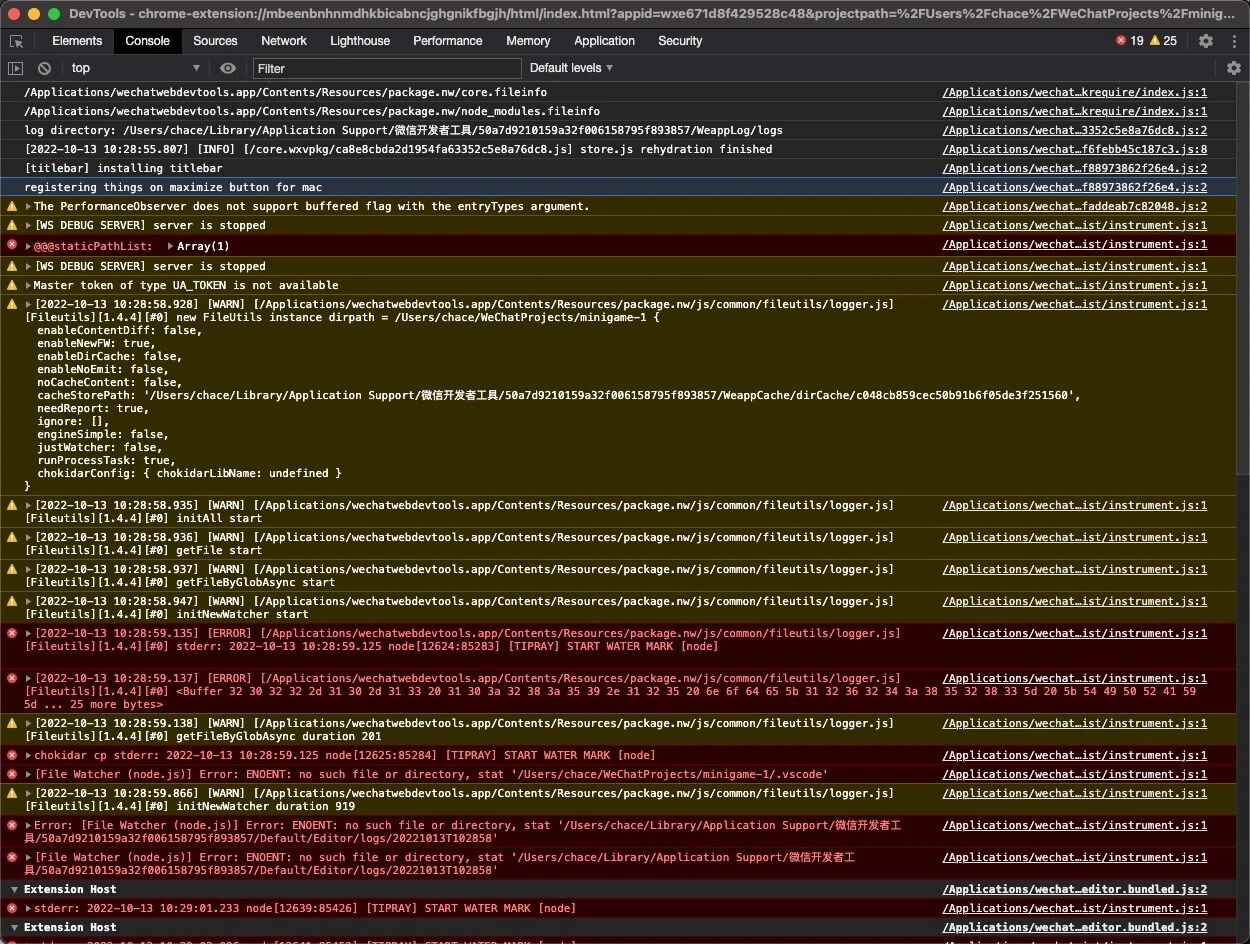This screenshot has width=1250, height=944.
Task: Open faddeab7c82048.js:2 source link
Action: [1074, 207]
